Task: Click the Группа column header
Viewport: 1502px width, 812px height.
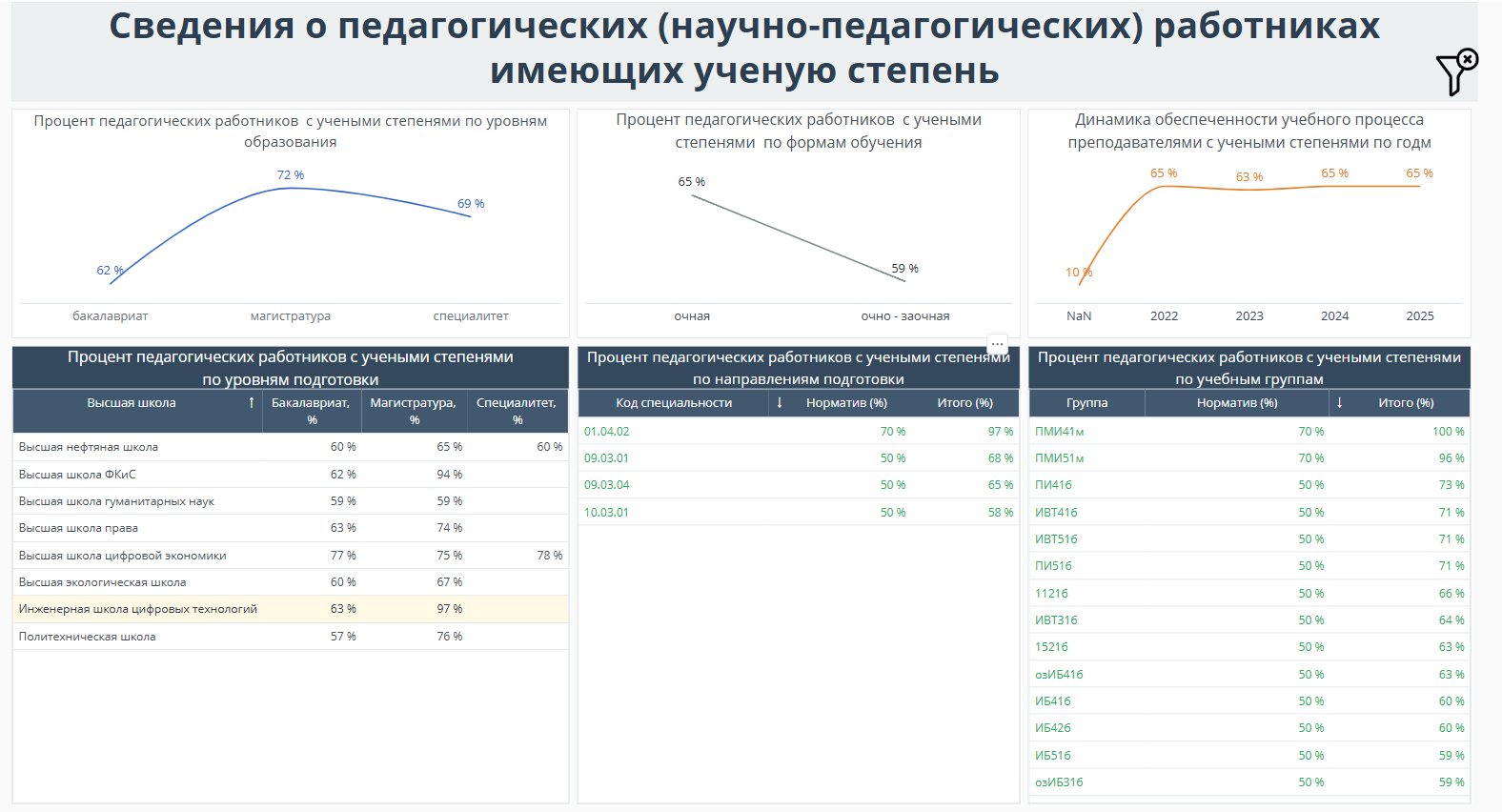Action: click(1086, 403)
